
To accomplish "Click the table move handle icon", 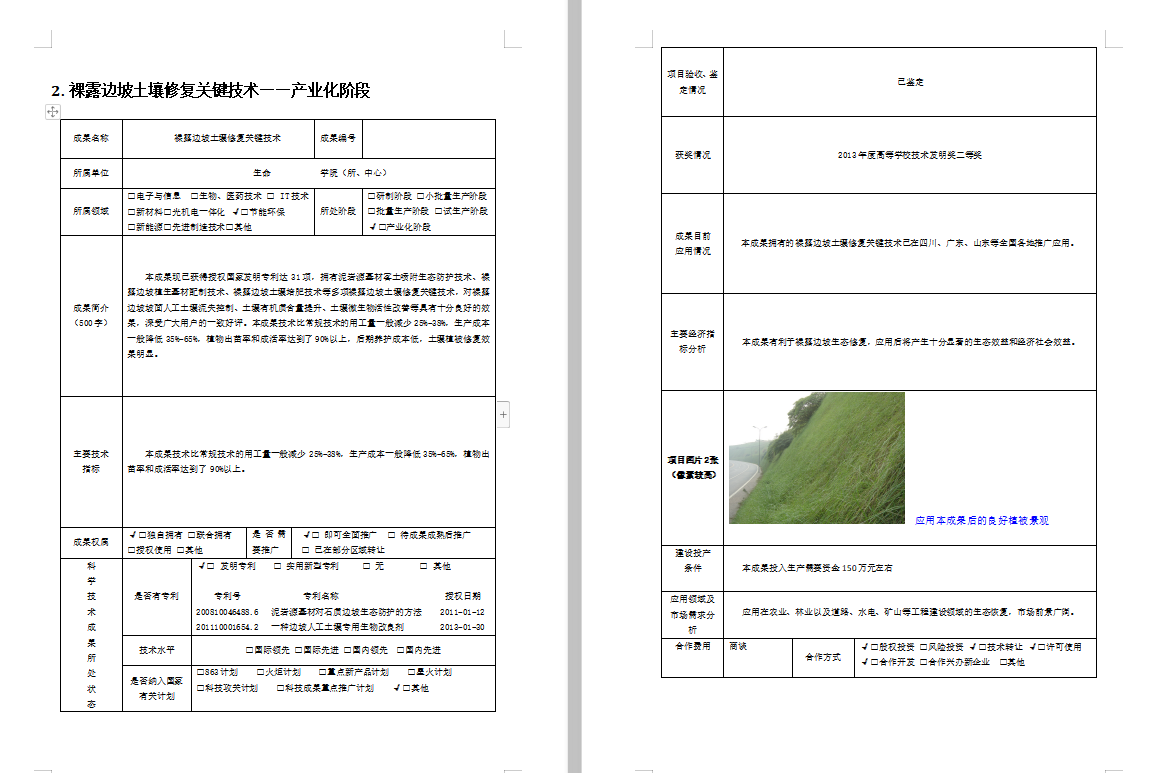I will click(52, 112).
